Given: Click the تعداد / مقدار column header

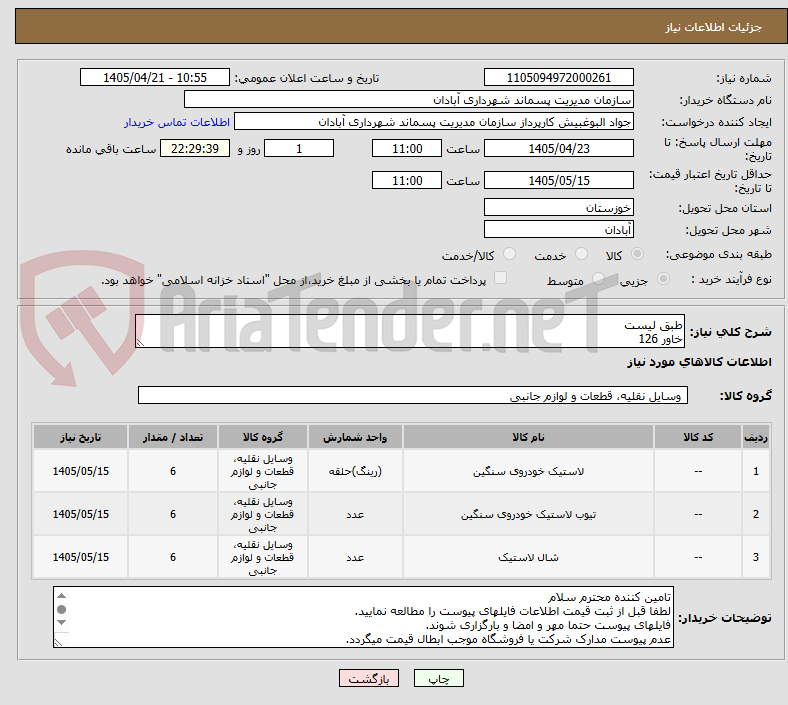Looking at the screenshot, I should (173, 437).
